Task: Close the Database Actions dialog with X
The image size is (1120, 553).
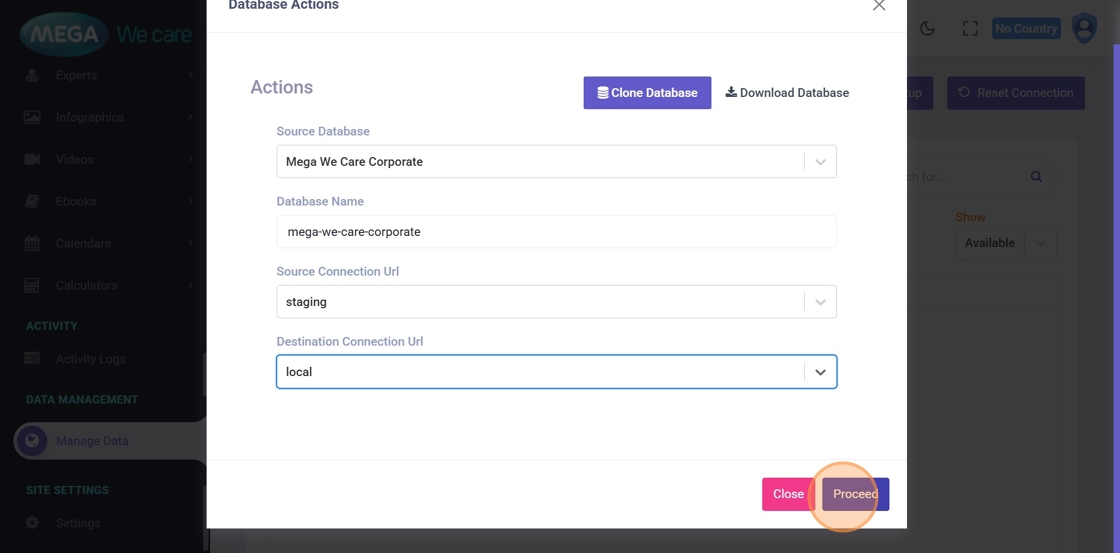Action: coord(879,6)
